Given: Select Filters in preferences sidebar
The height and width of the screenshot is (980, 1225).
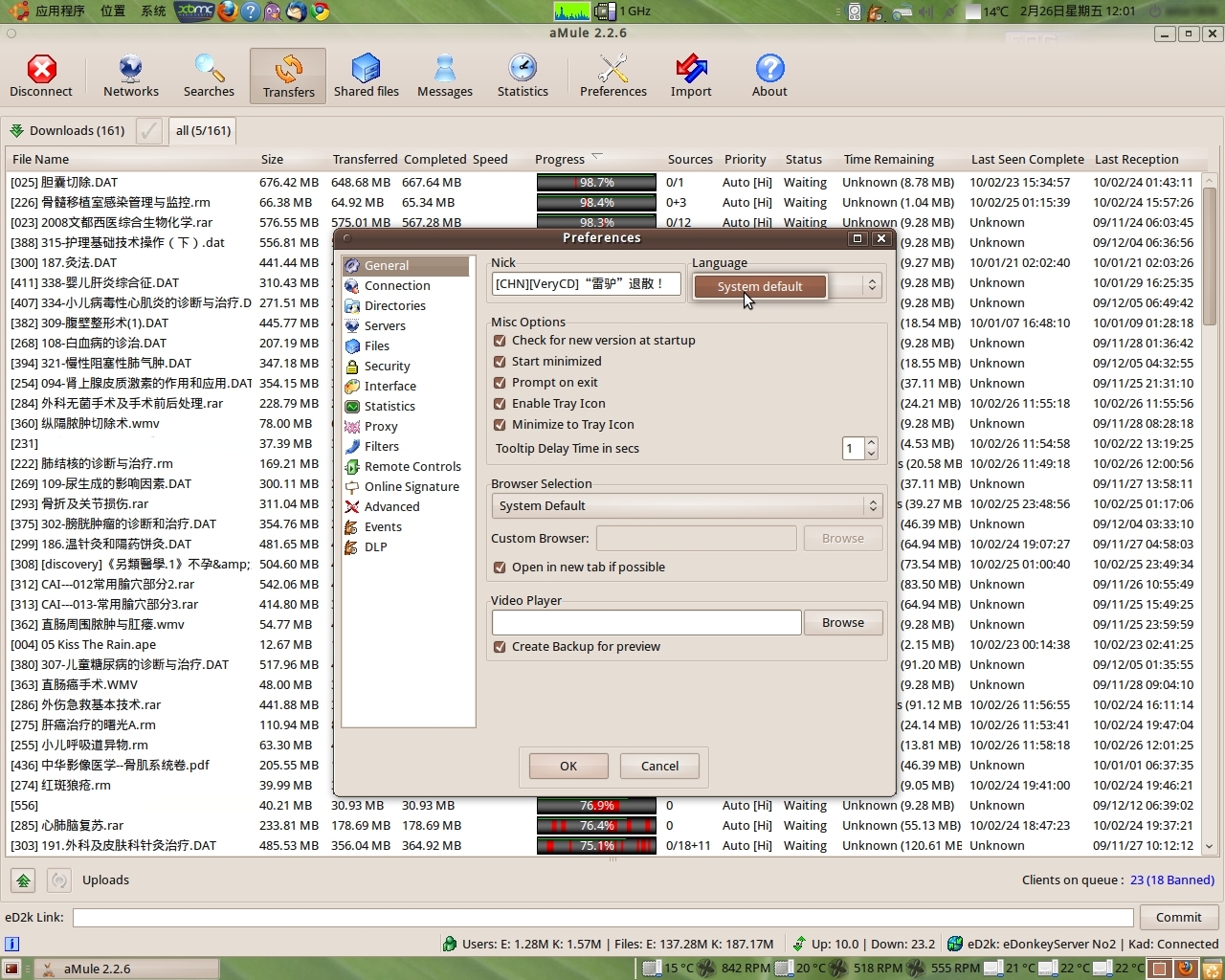Looking at the screenshot, I should (407, 446).
